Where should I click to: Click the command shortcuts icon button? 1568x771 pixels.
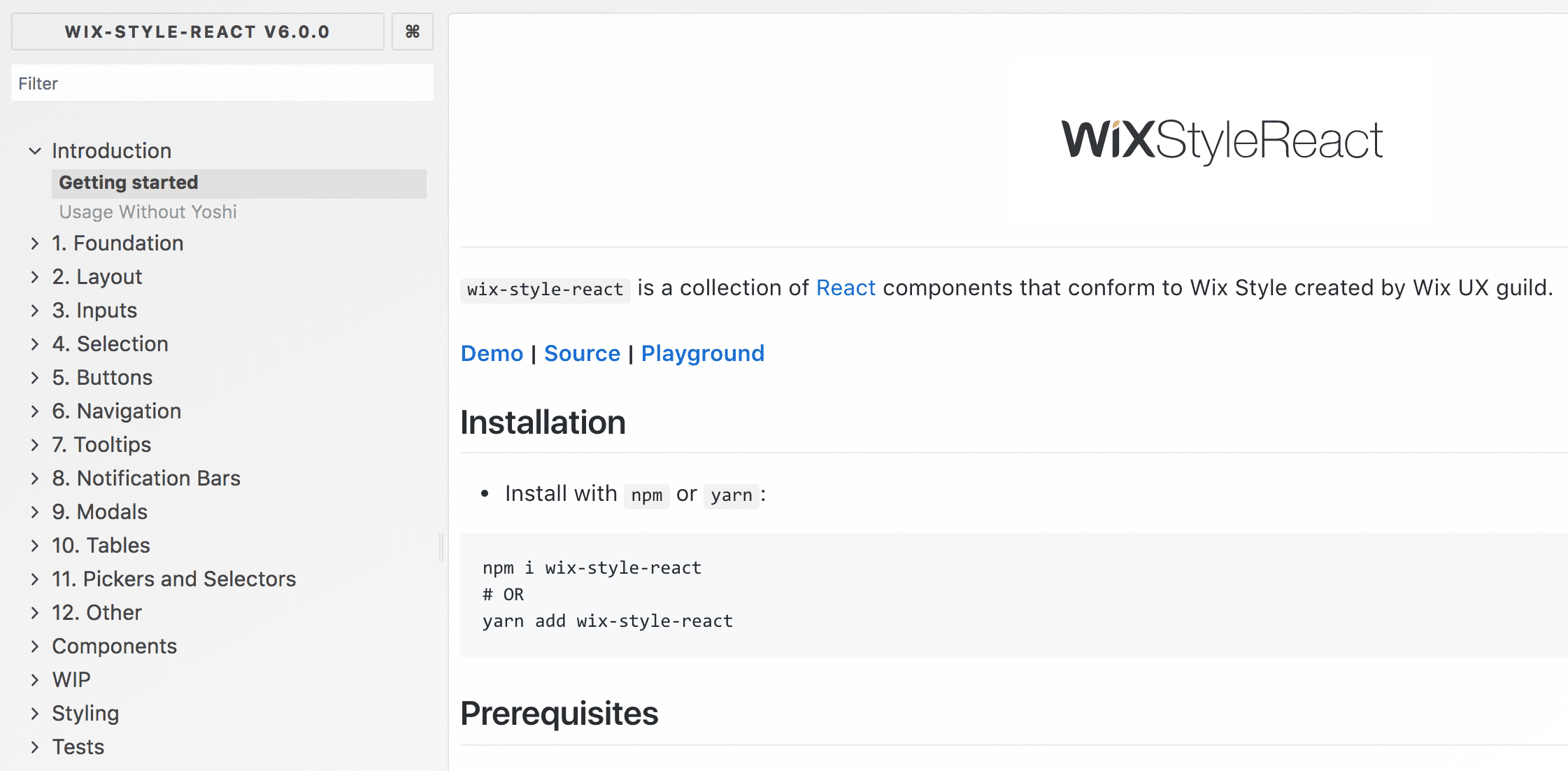[x=412, y=31]
